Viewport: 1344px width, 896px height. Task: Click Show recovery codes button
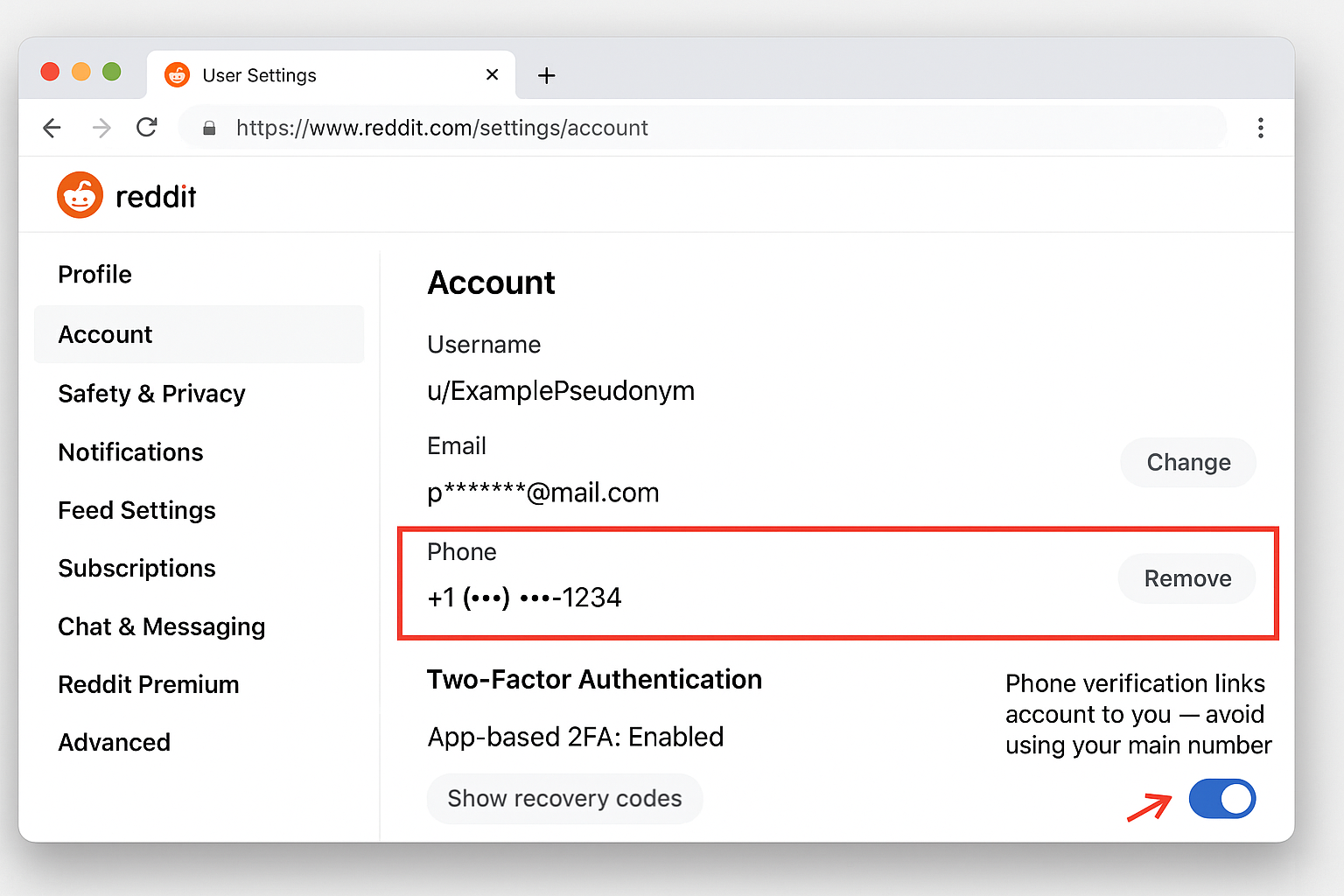click(x=564, y=798)
